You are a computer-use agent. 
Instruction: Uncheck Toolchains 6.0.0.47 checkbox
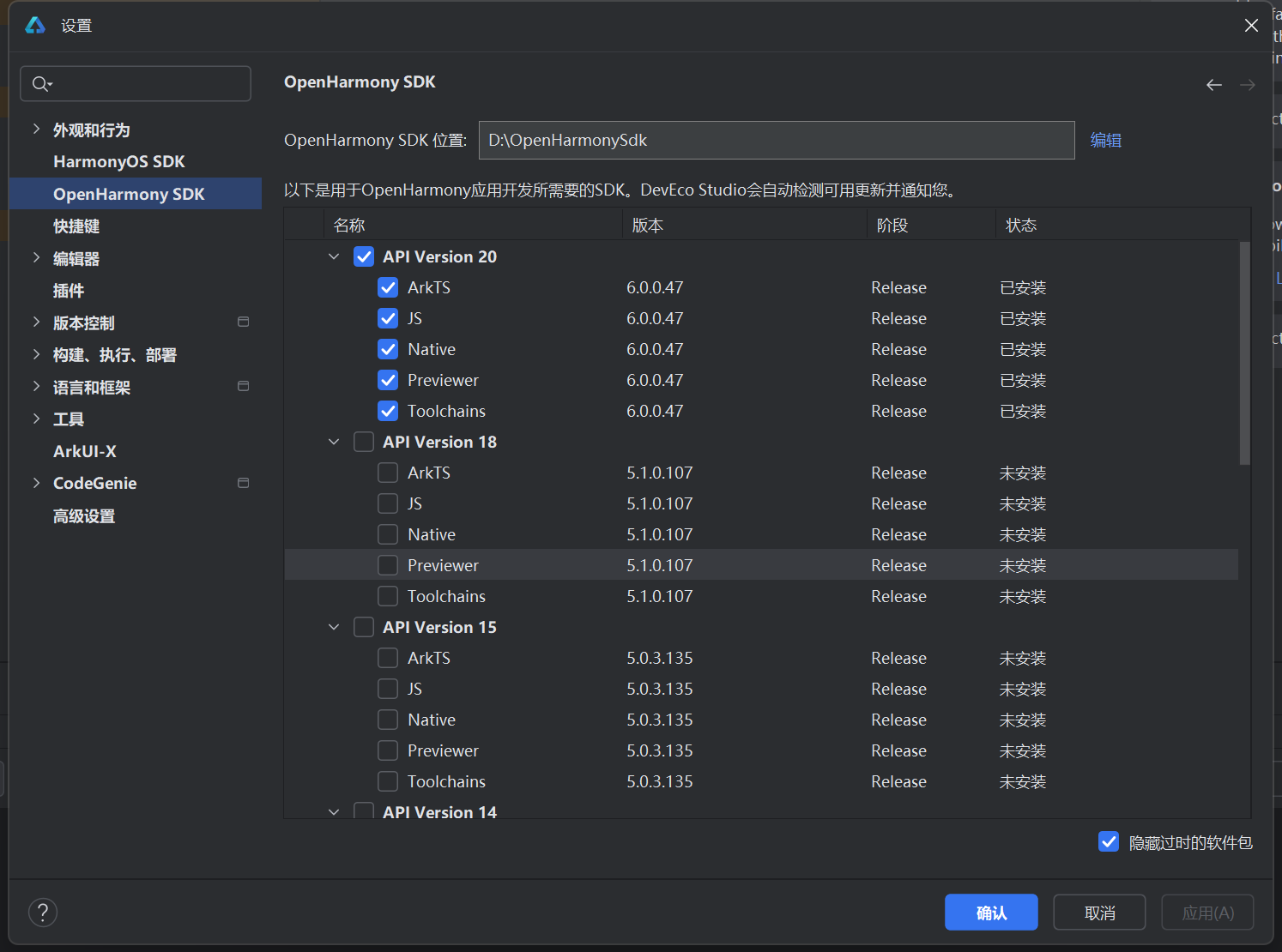tap(388, 411)
